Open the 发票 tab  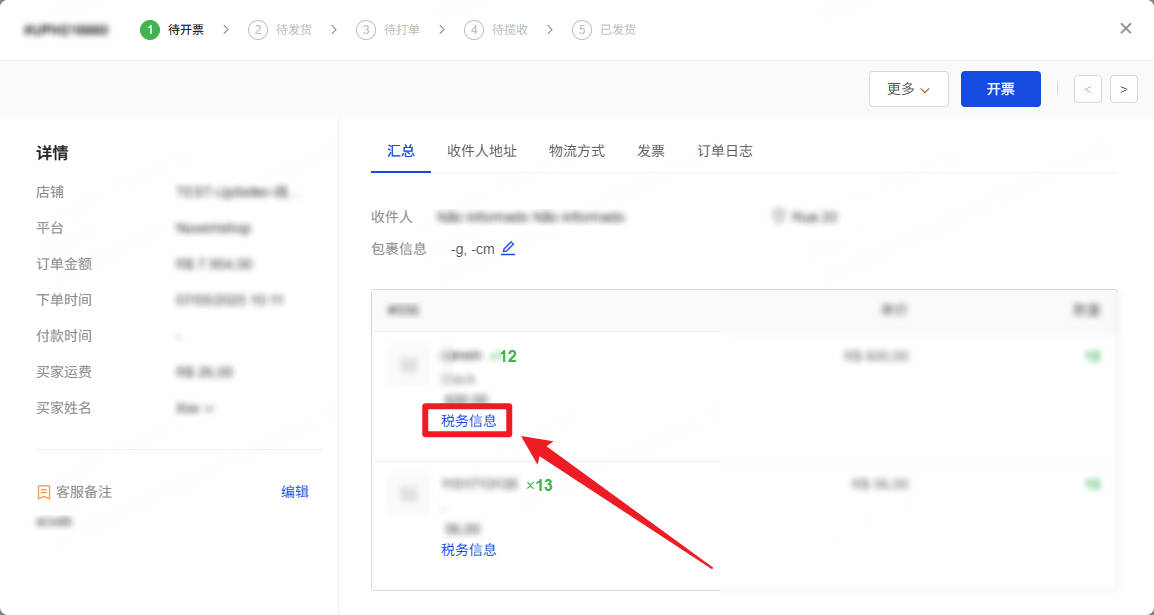(651, 151)
